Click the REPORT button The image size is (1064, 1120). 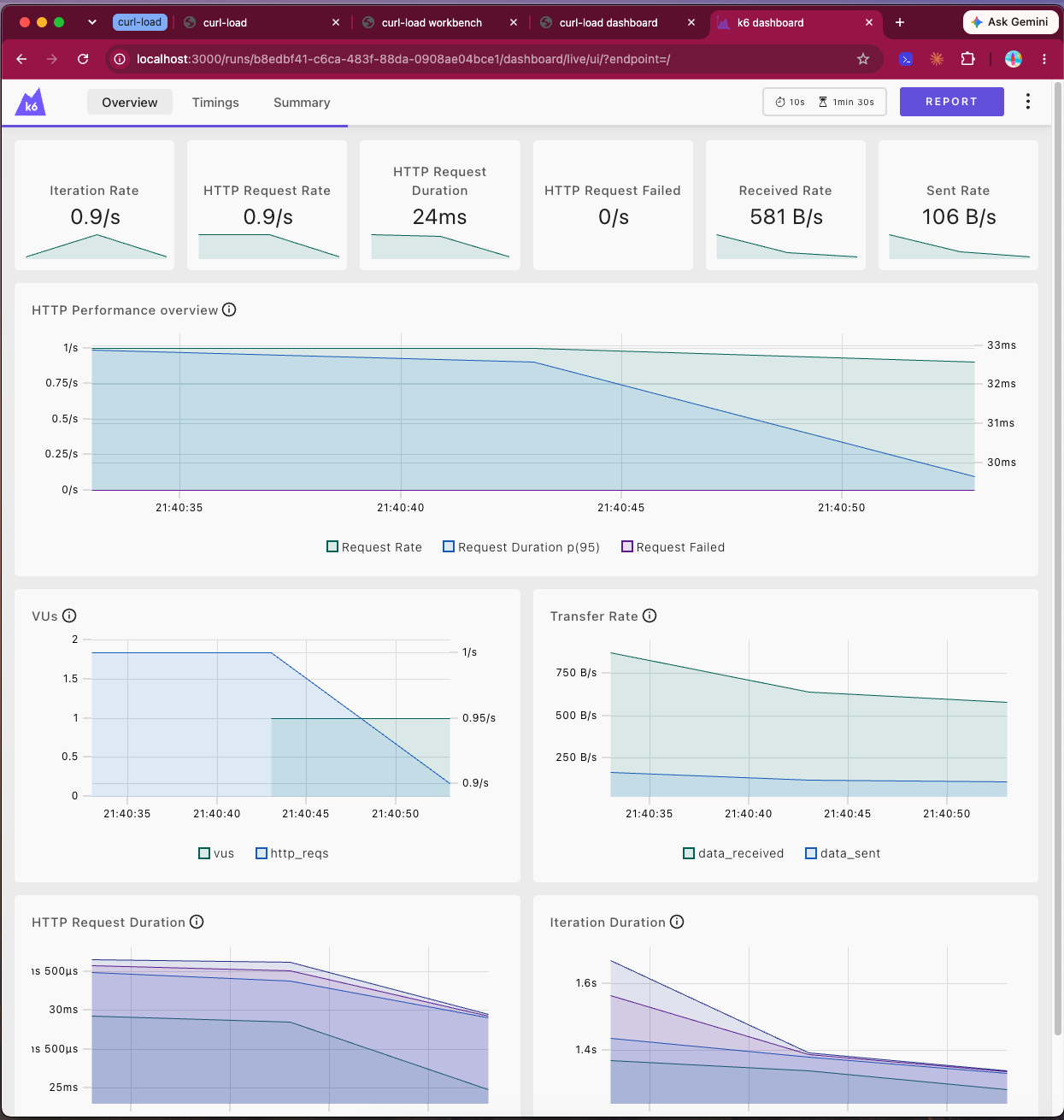[x=952, y=102]
